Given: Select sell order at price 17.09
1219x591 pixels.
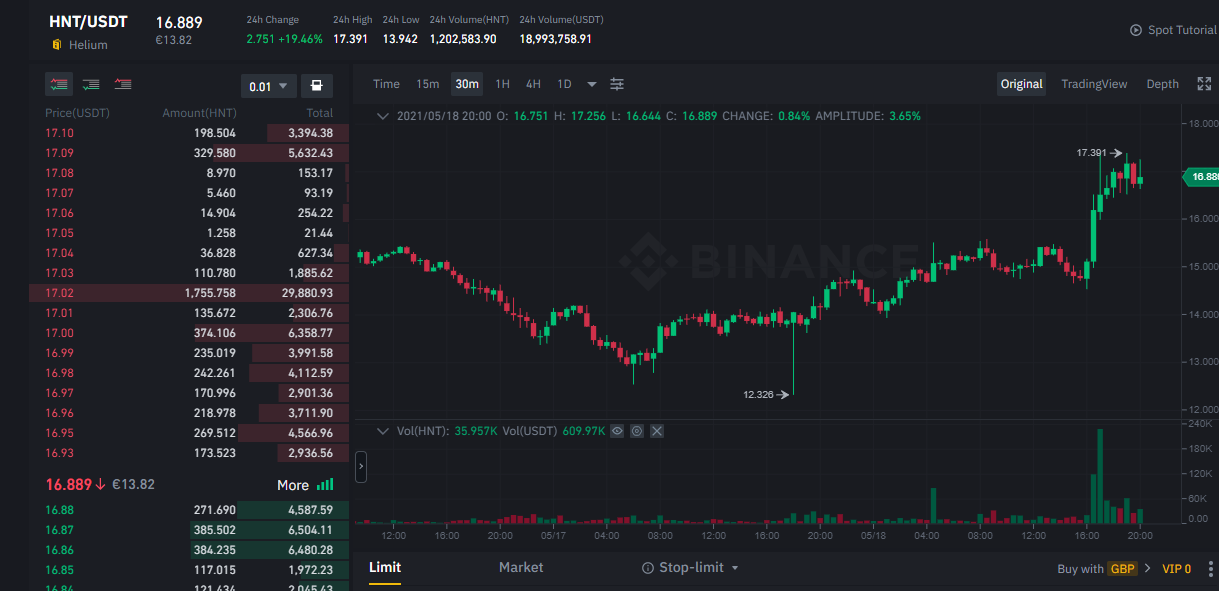Looking at the screenshot, I should [189, 153].
